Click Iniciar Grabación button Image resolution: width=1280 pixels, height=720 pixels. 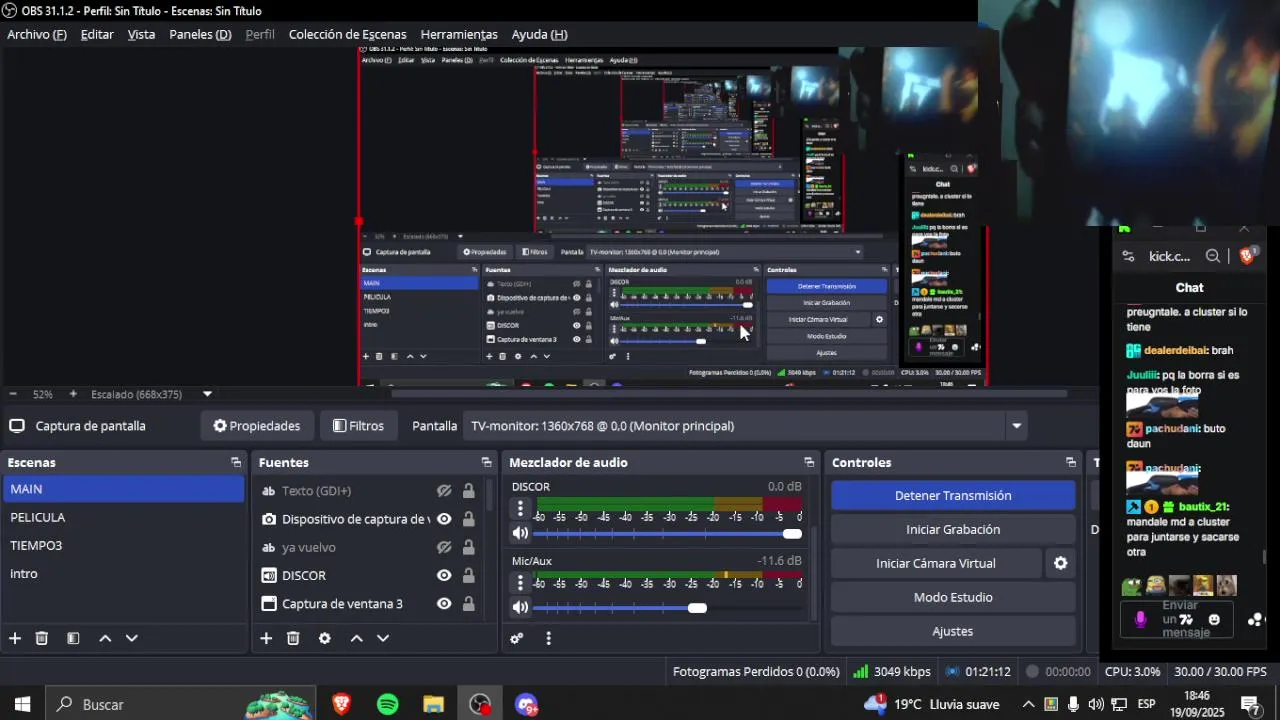pos(953,529)
